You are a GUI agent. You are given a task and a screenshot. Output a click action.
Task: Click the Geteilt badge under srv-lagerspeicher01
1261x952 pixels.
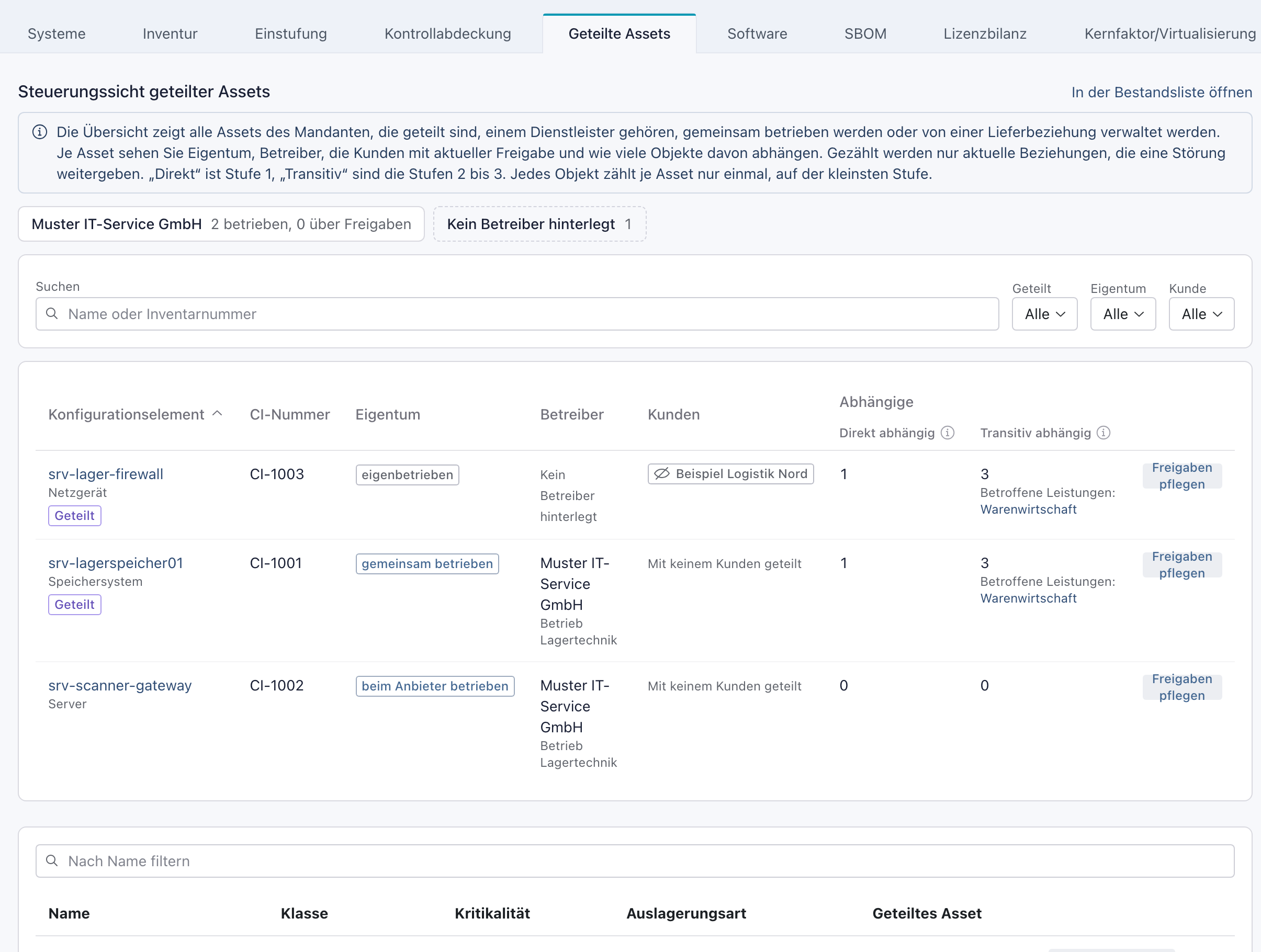coord(75,604)
